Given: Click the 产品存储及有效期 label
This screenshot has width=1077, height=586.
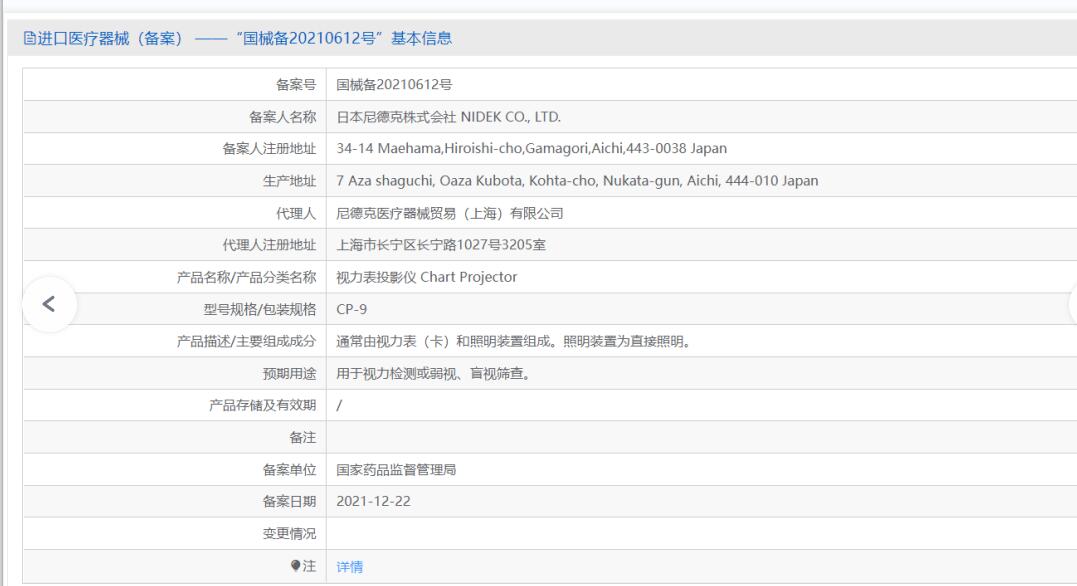Looking at the screenshot, I should pos(262,405).
